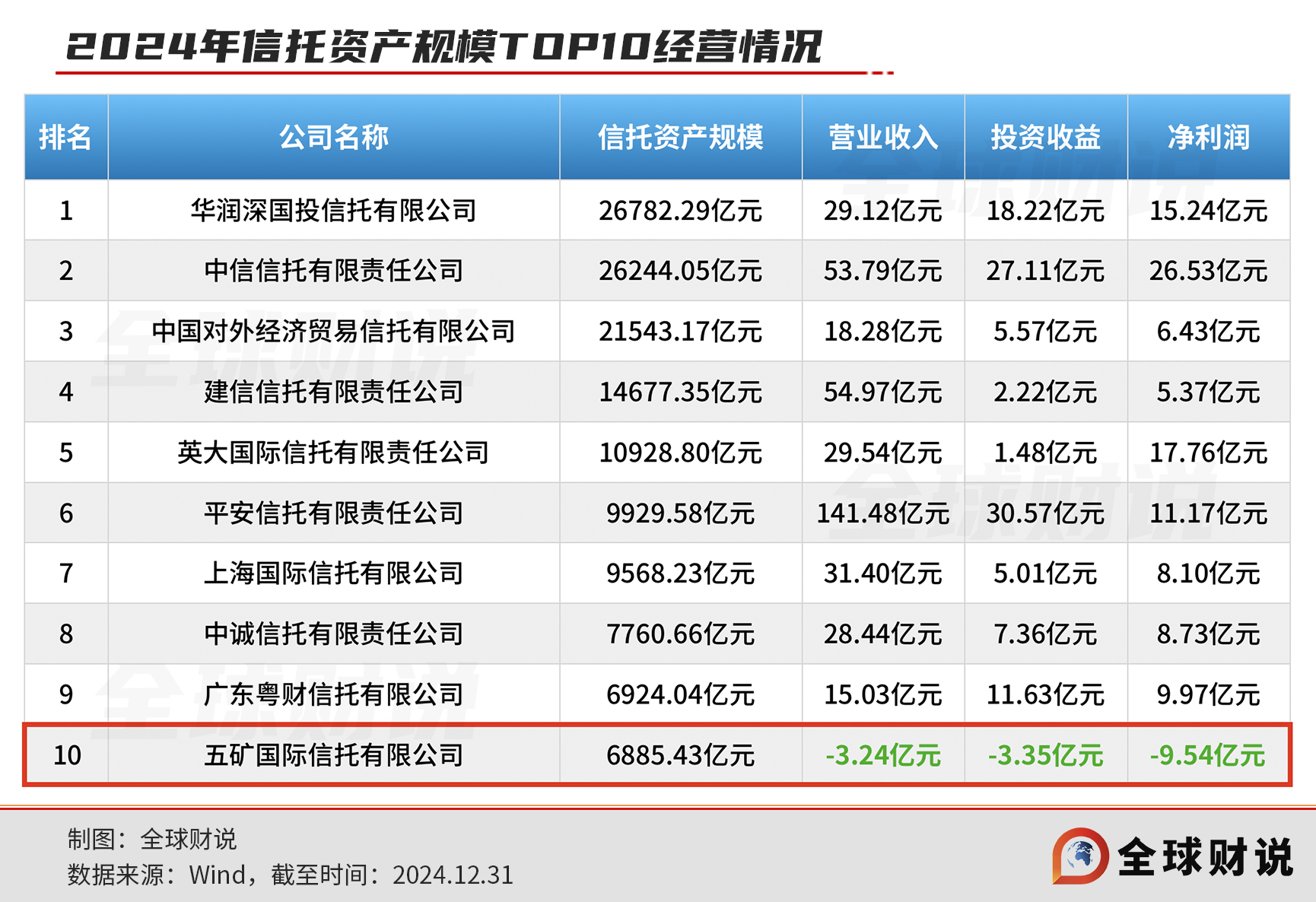1316x902 pixels.
Task: Select the 公司名称 column header
Action: [x=333, y=138]
